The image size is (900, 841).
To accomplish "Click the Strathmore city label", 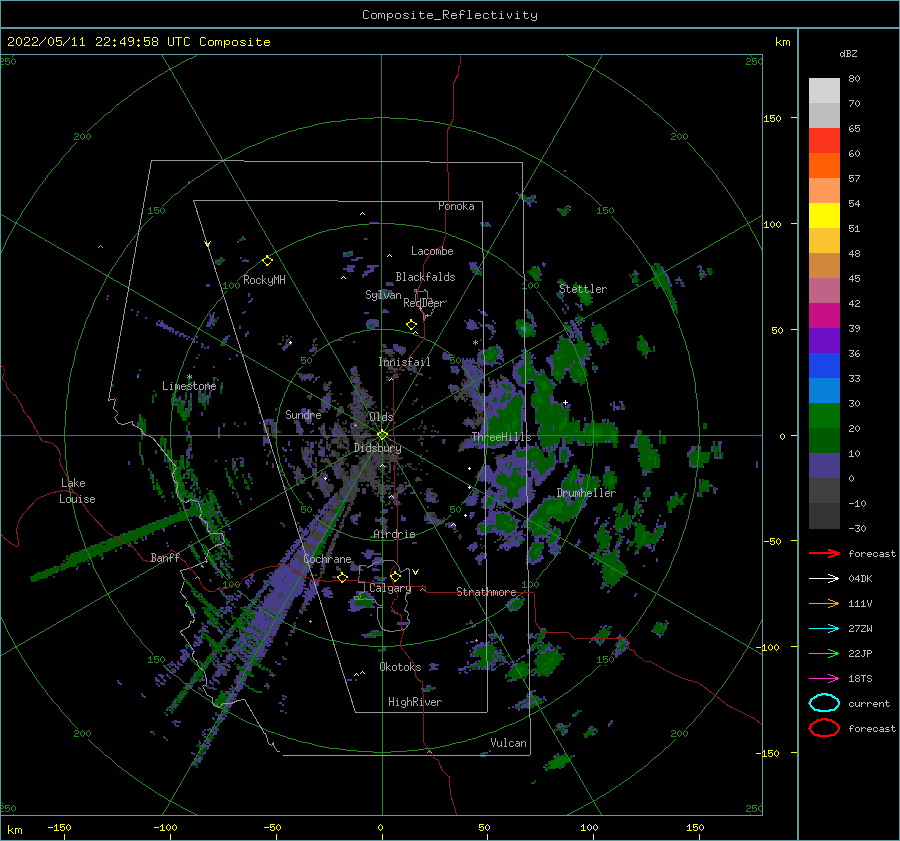I will [486, 592].
